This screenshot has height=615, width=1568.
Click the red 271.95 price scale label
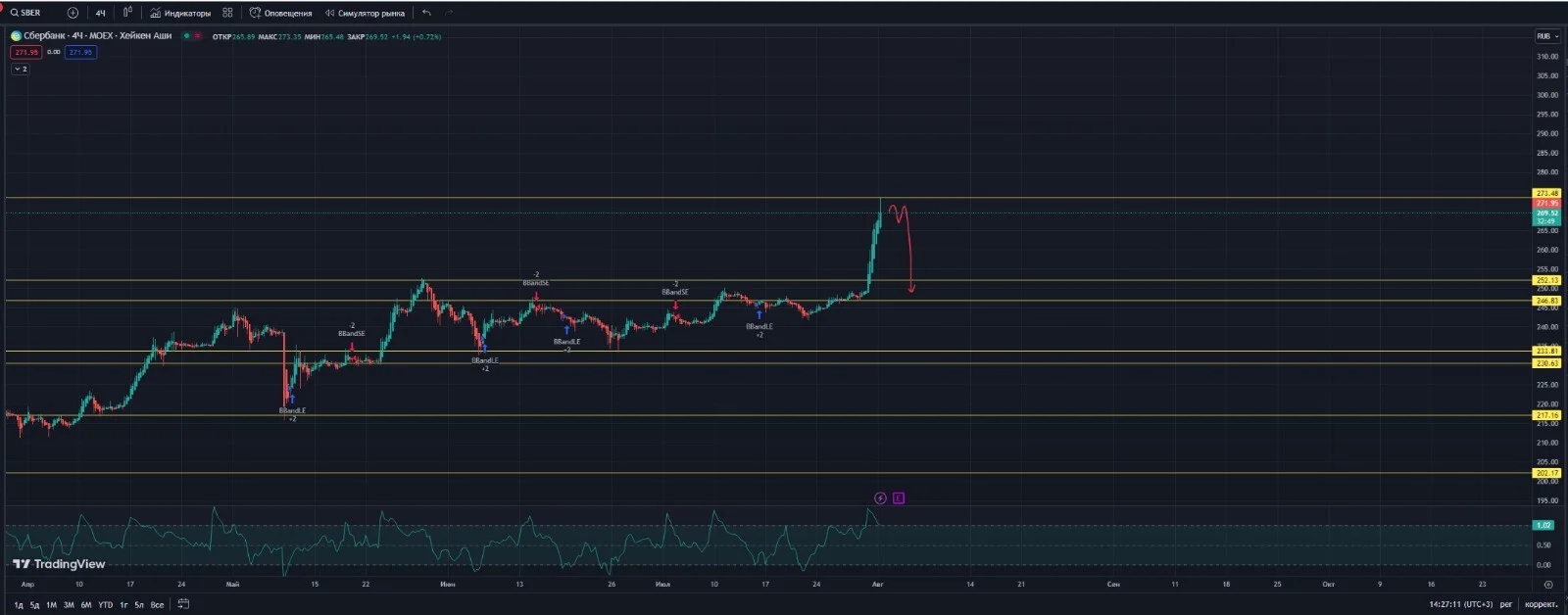coord(1547,203)
